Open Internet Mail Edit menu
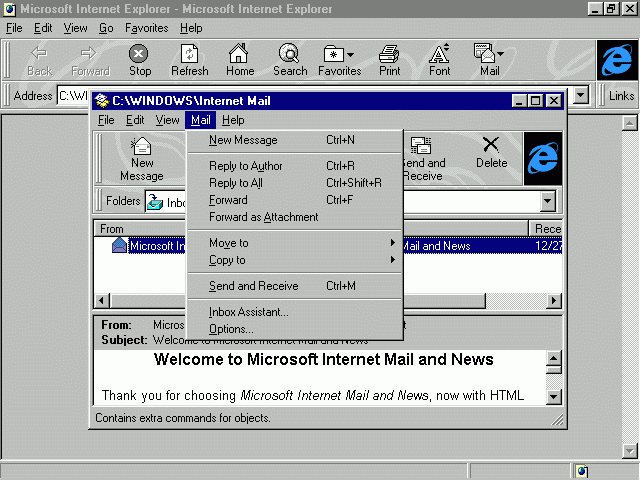Image resolution: width=640 pixels, height=480 pixels. 135,120
